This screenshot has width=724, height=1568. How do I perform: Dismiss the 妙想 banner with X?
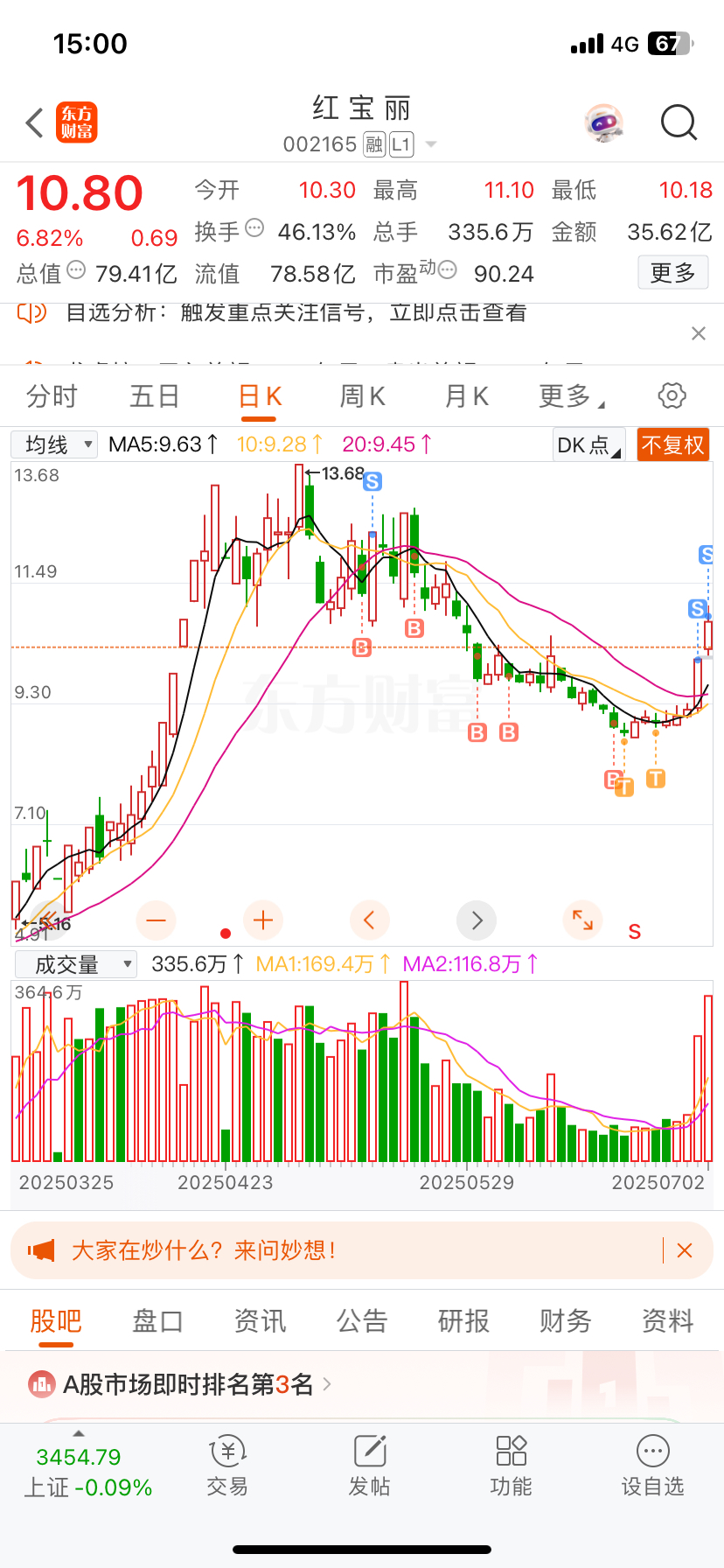(x=685, y=1250)
